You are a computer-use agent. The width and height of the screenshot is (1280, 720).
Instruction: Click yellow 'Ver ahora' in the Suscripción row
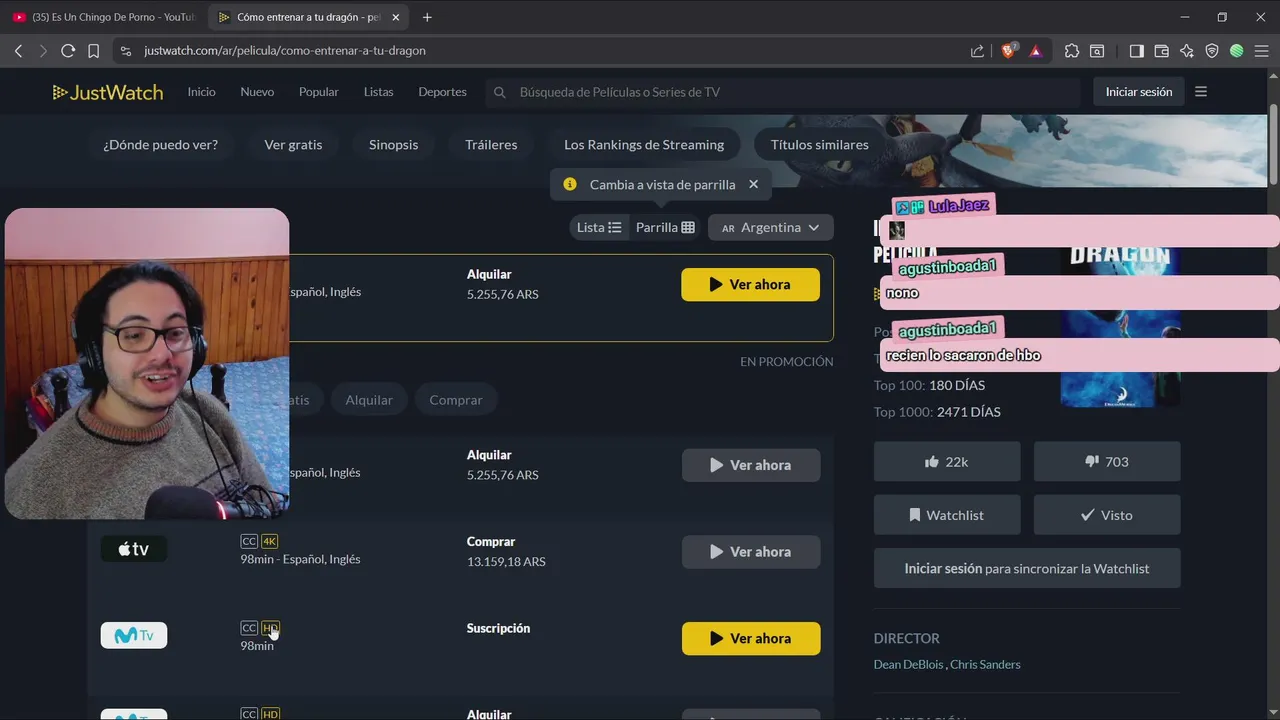point(751,639)
